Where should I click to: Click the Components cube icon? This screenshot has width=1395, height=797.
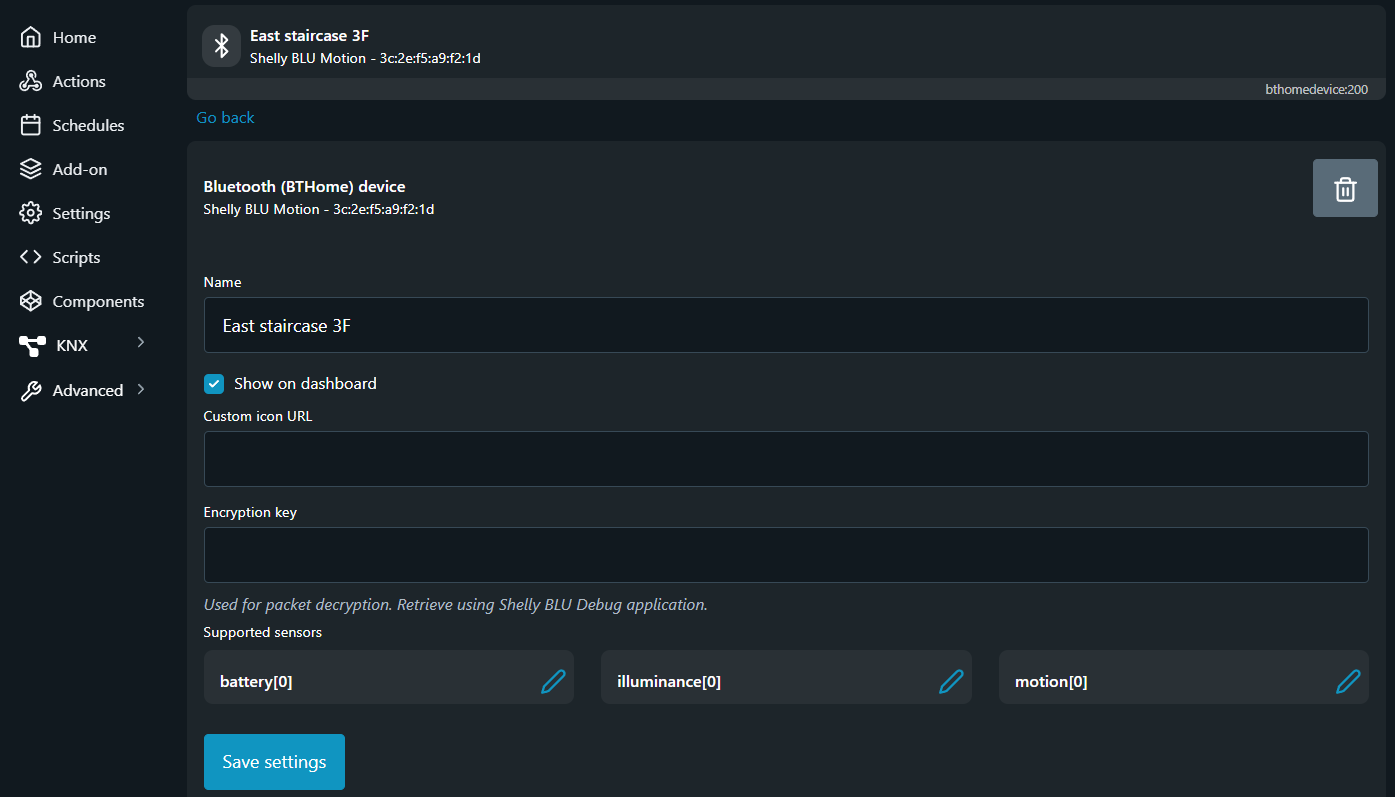pos(31,302)
